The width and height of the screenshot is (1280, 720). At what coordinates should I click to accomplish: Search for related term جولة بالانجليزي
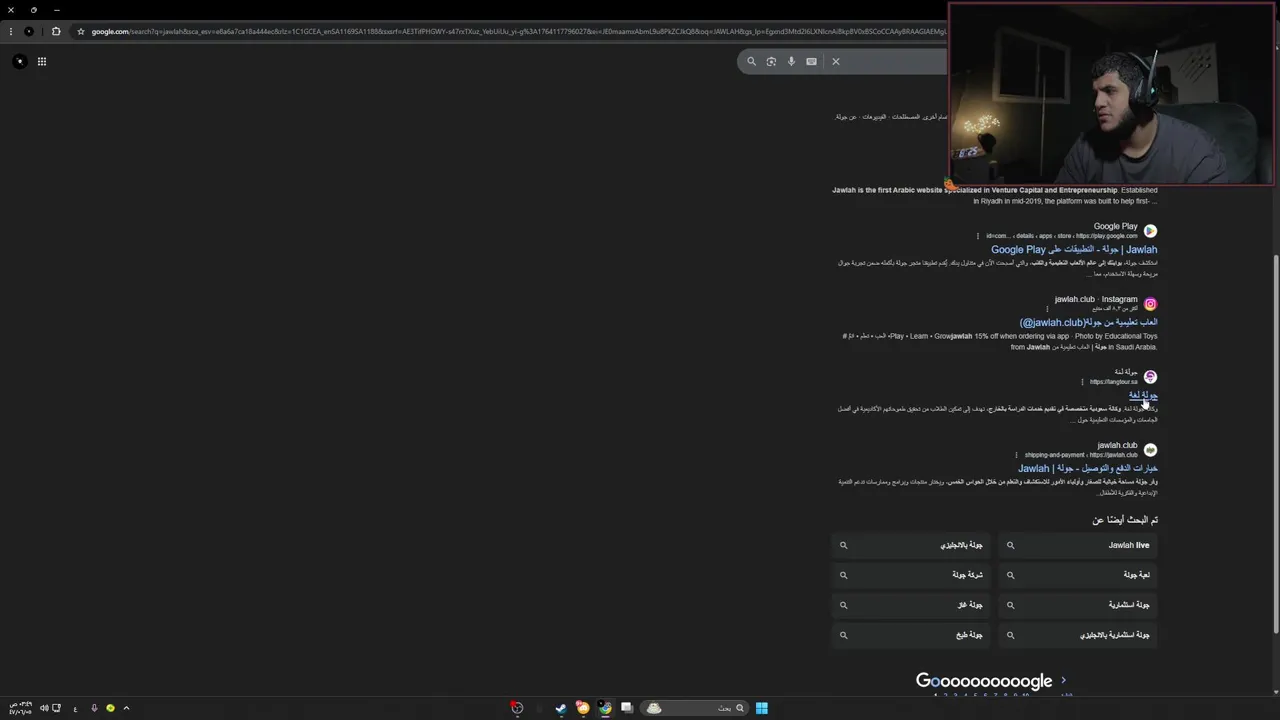(x=911, y=545)
